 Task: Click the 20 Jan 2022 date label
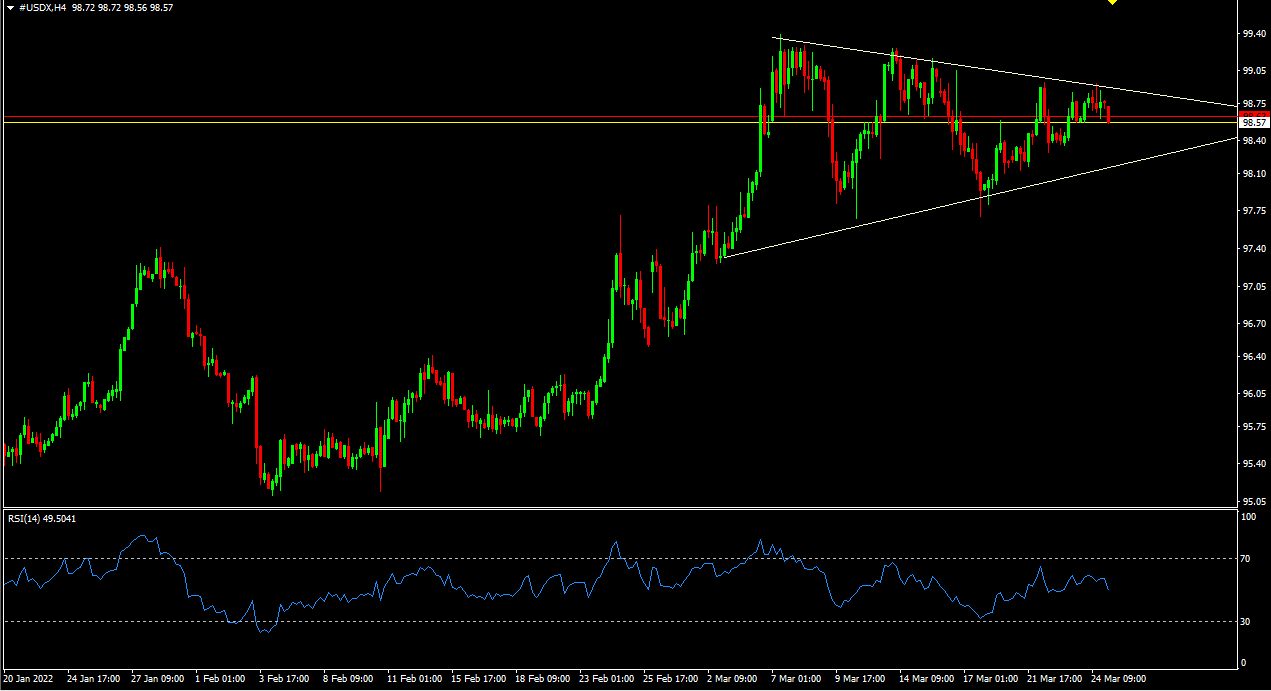pyautogui.click(x=28, y=678)
